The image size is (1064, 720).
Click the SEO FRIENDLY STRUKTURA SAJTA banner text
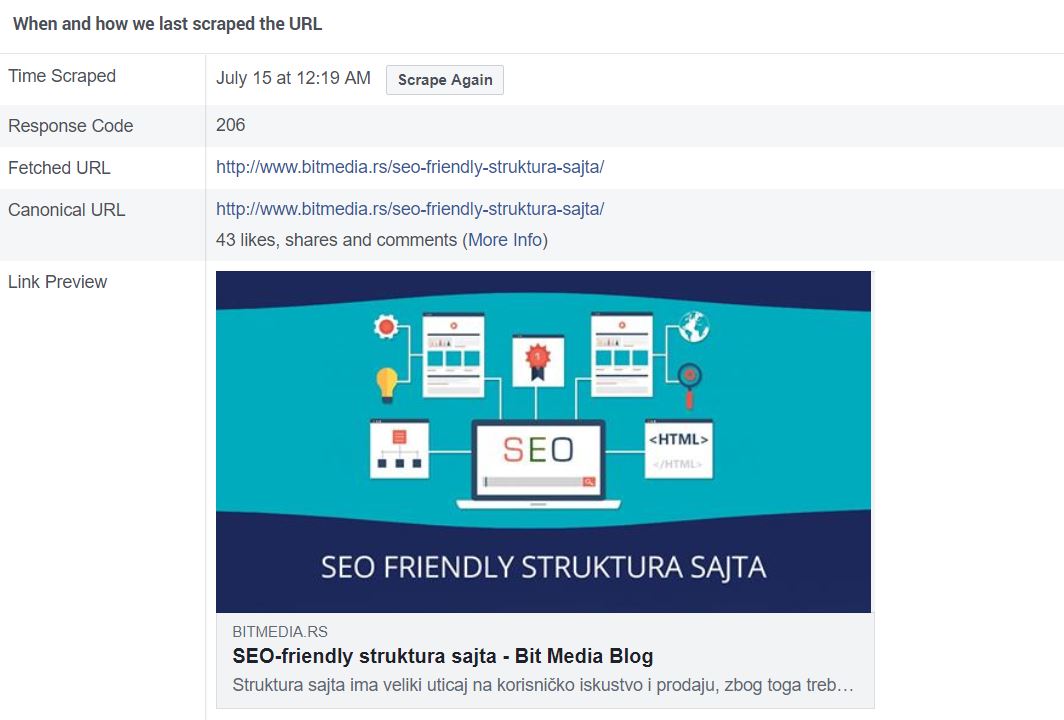(543, 568)
